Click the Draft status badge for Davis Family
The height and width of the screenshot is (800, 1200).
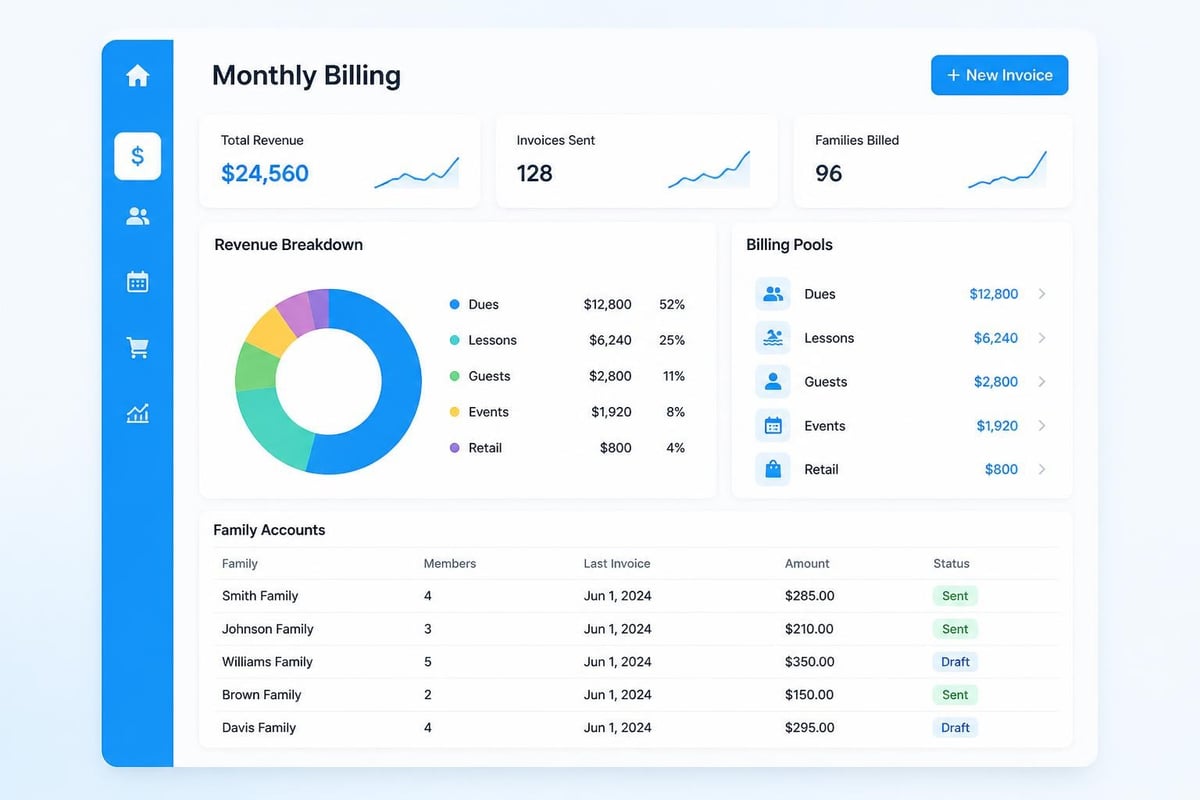pyautogui.click(x=955, y=728)
